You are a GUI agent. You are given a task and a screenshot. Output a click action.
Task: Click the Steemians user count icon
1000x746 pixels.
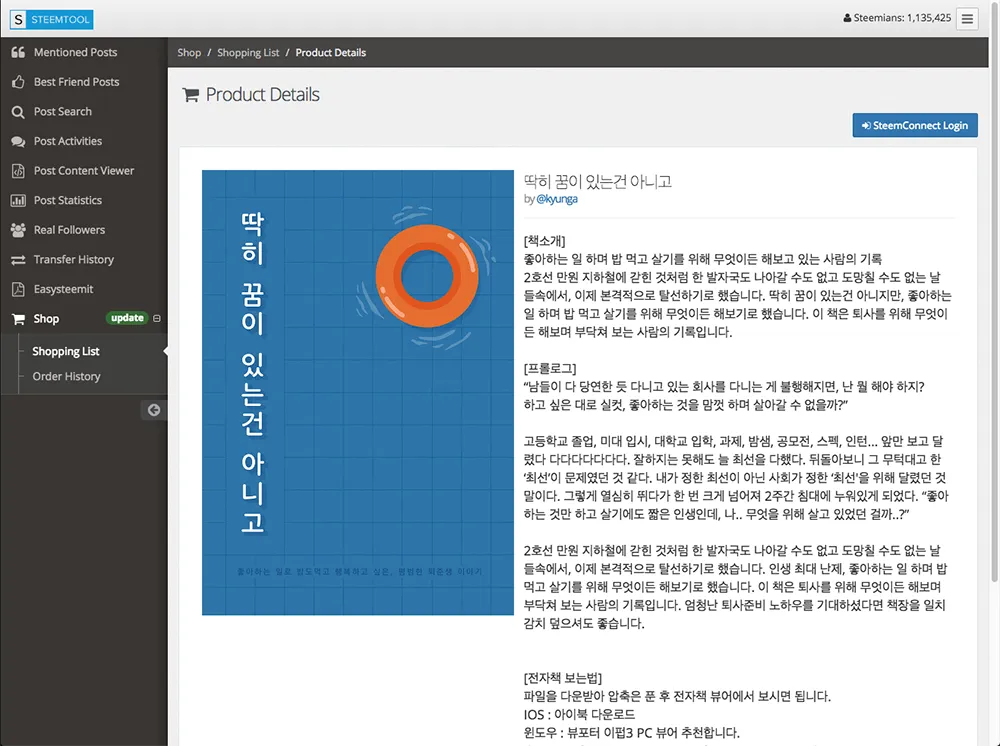pyautogui.click(x=847, y=18)
